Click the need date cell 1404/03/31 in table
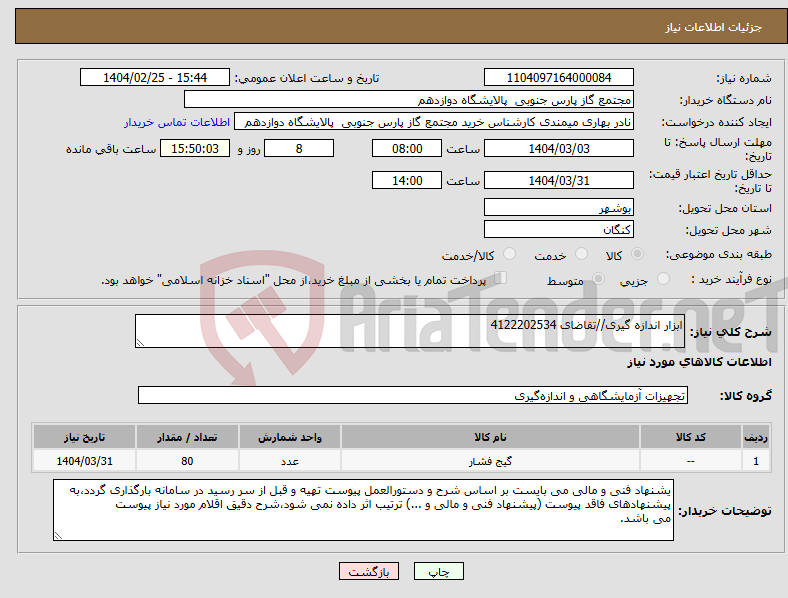788x598 pixels. click(84, 461)
